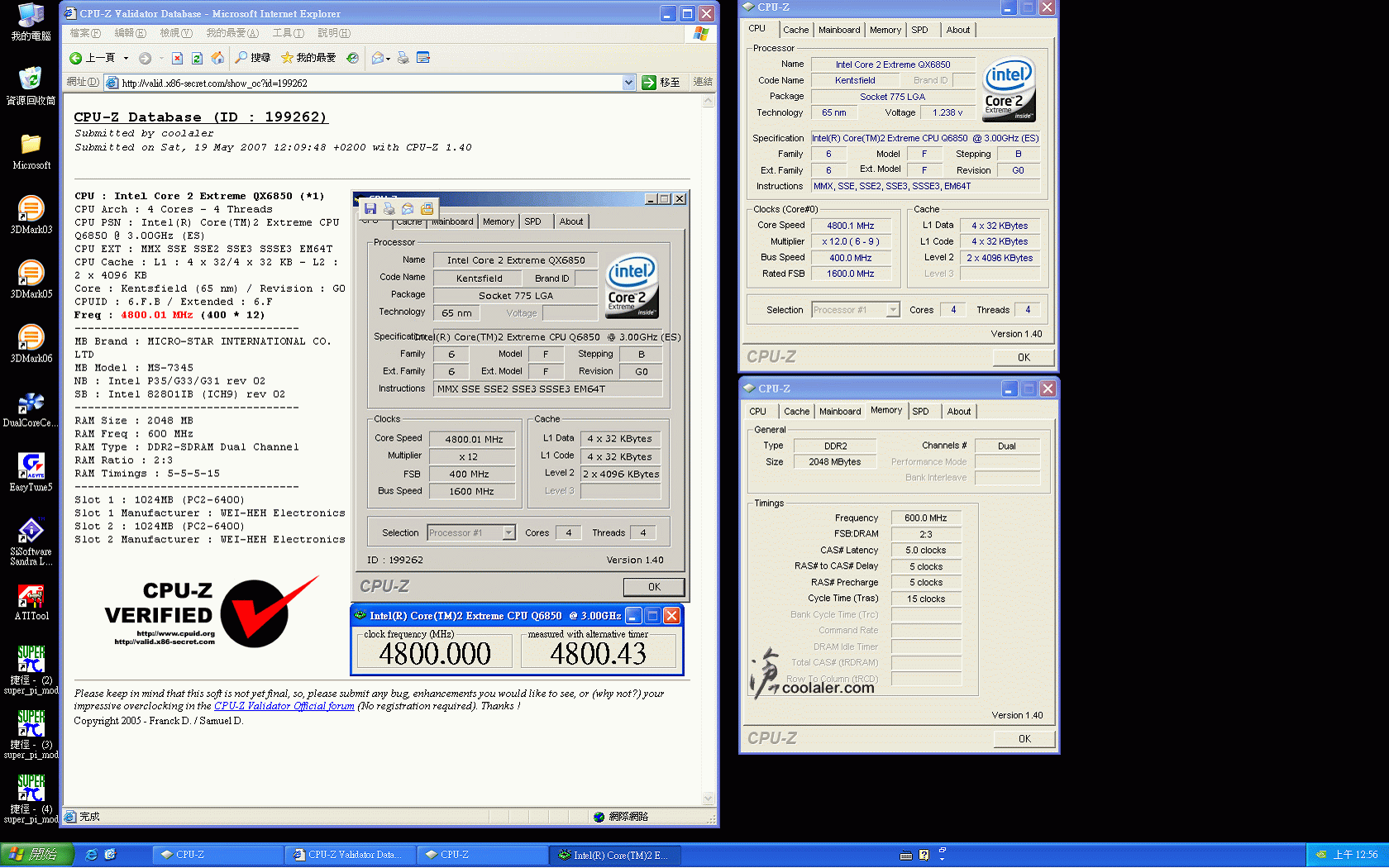Select ATITool desktop shortcut

(31, 603)
